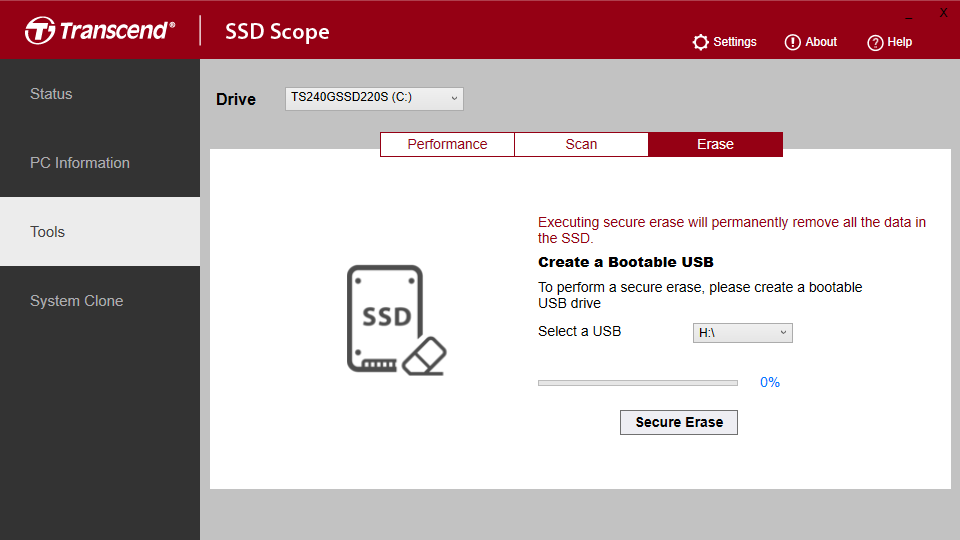This screenshot has width=960, height=540.
Task: Click the Settings gear icon
Action: coord(700,42)
